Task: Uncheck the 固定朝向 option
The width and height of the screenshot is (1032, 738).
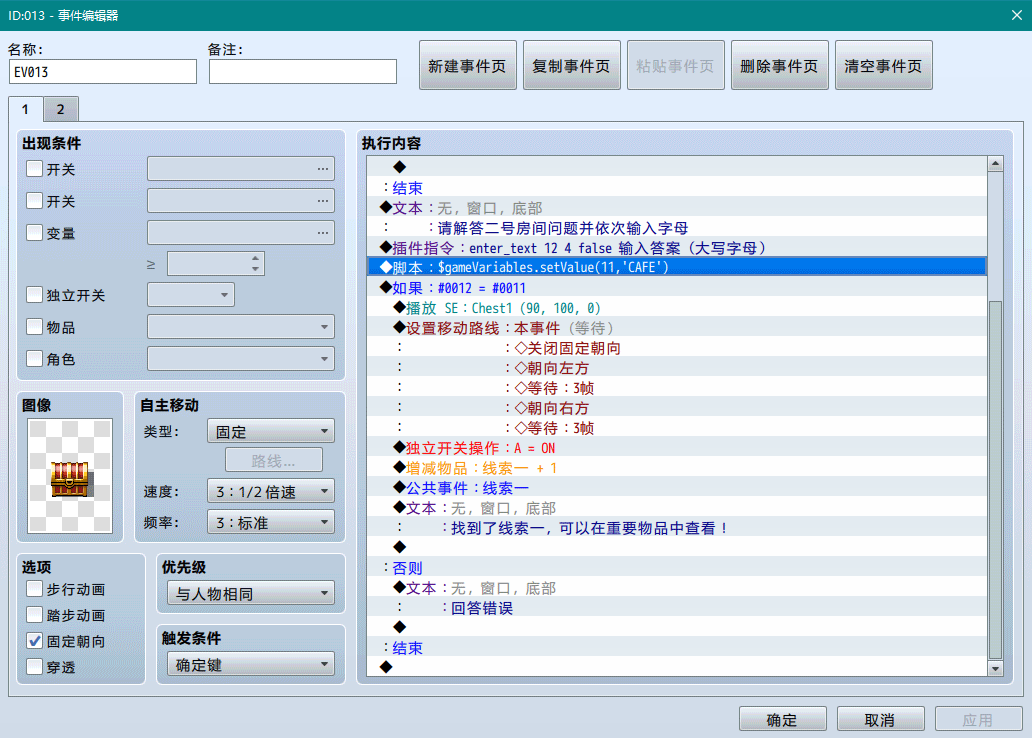Action: click(35, 641)
